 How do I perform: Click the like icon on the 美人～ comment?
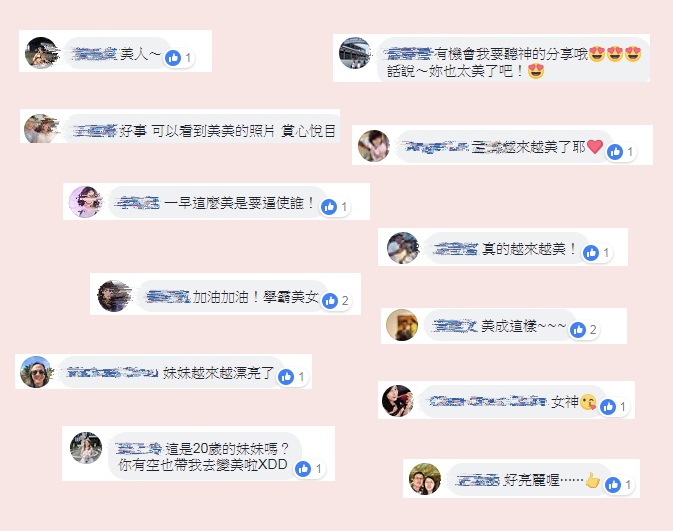173,58
